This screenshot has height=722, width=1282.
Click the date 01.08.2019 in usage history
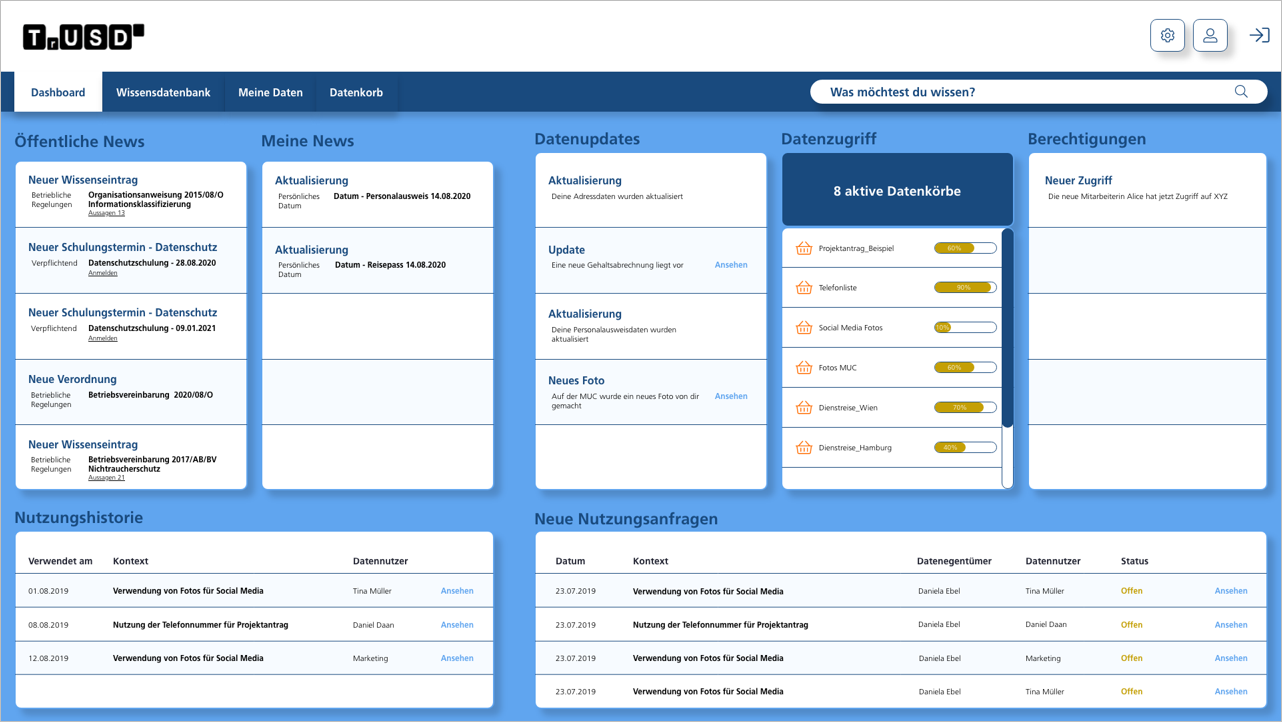[48, 591]
